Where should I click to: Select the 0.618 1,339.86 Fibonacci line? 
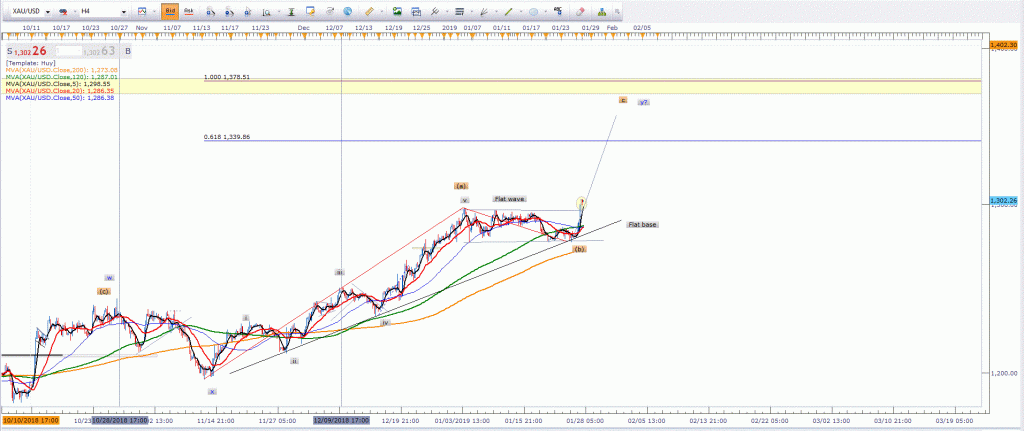(x=226, y=137)
